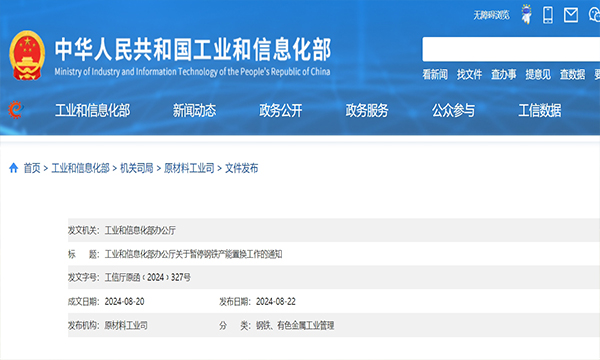Click the email envelope icon
Image resolution: width=600 pixels, height=360 pixels.
[x=571, y=15]
